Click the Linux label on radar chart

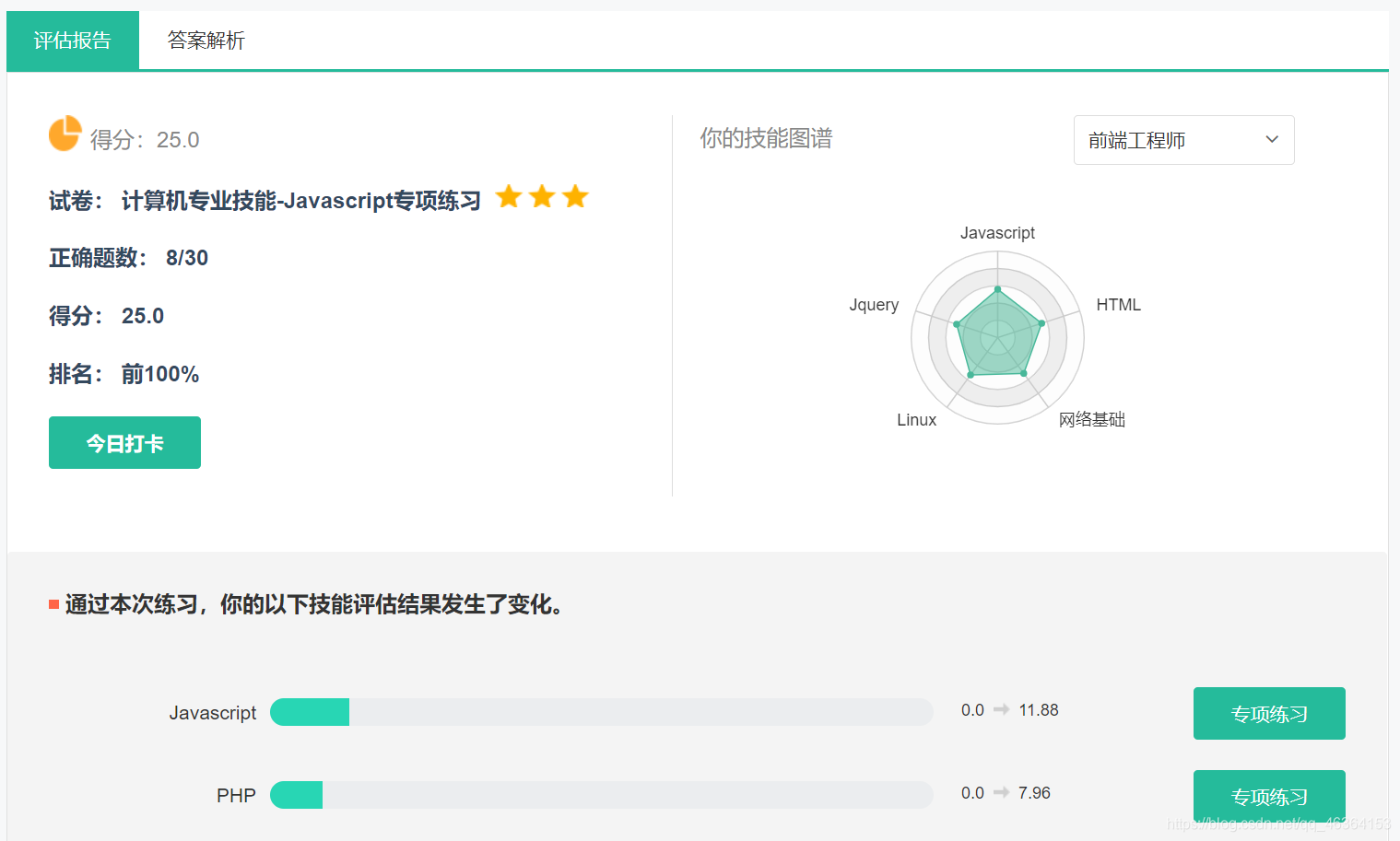[916, 420]
